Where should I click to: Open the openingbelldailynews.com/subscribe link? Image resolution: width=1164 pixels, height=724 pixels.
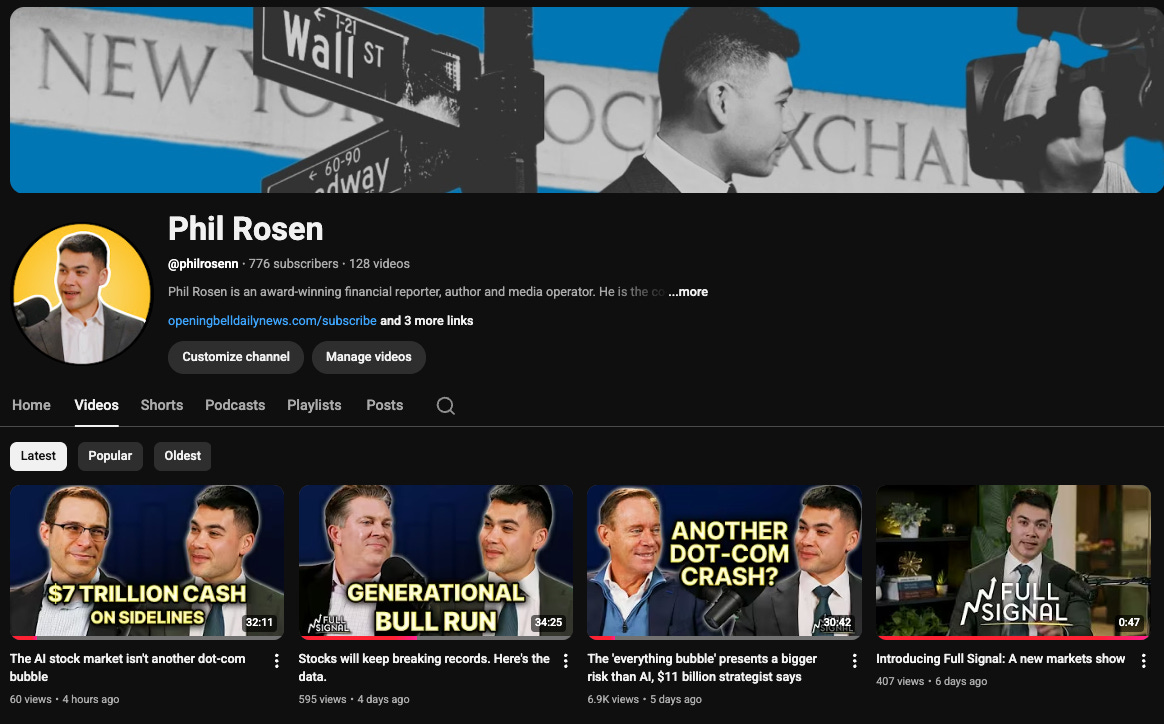tap(272, 321)
